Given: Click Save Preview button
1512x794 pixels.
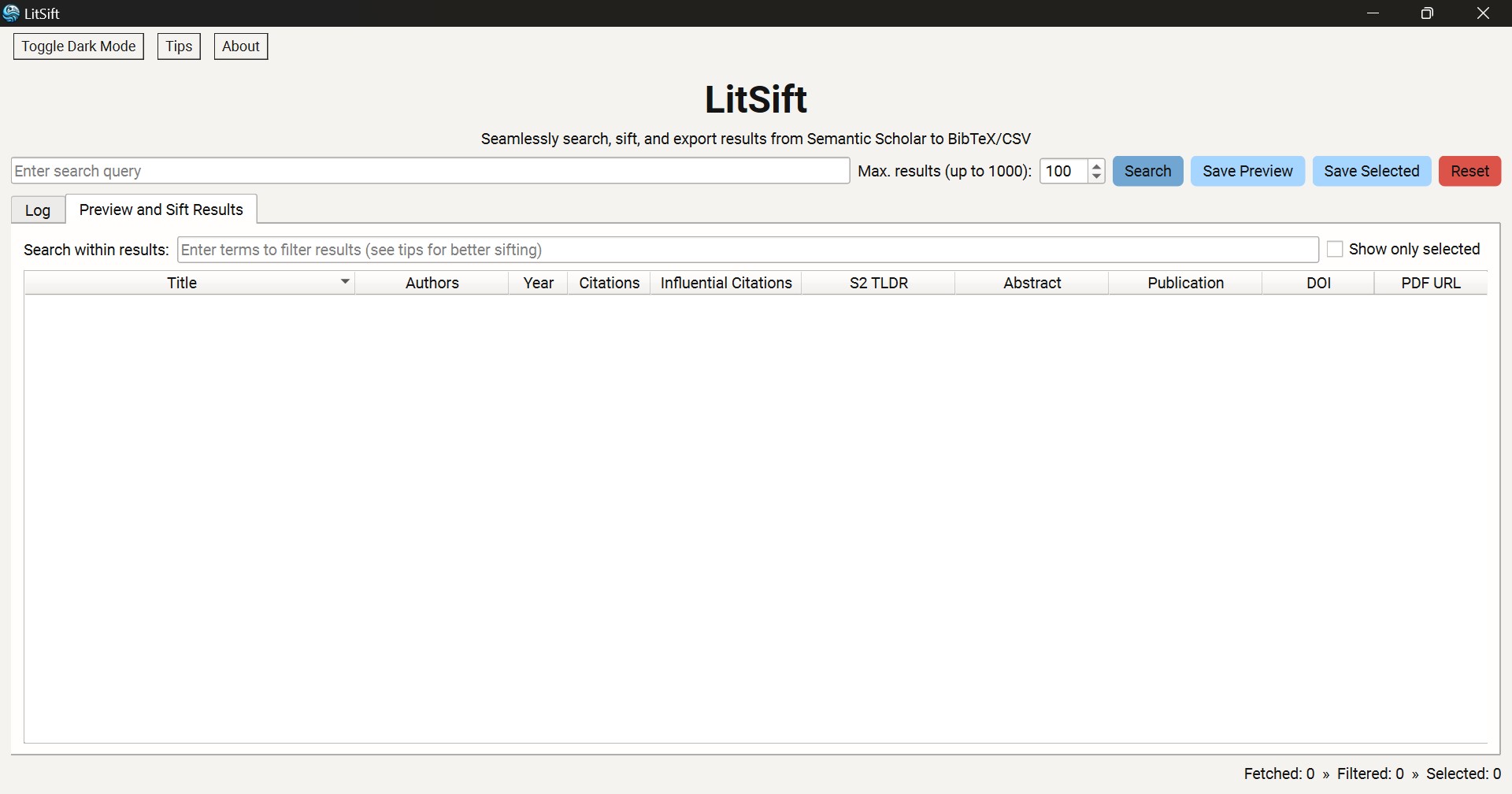Looking at the screenshot, I should tap(1247, 171).
